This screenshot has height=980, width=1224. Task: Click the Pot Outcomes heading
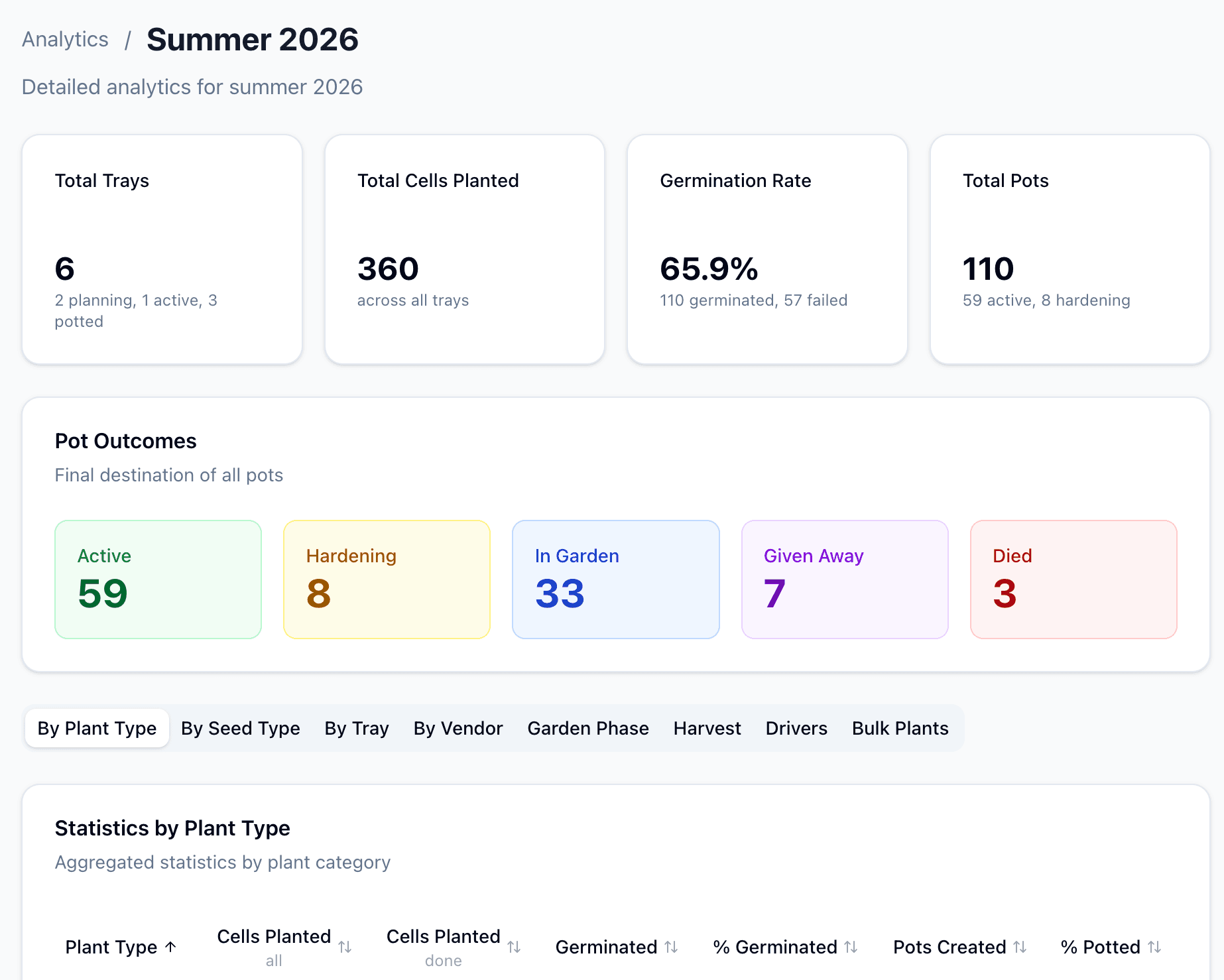coord(126,441)
